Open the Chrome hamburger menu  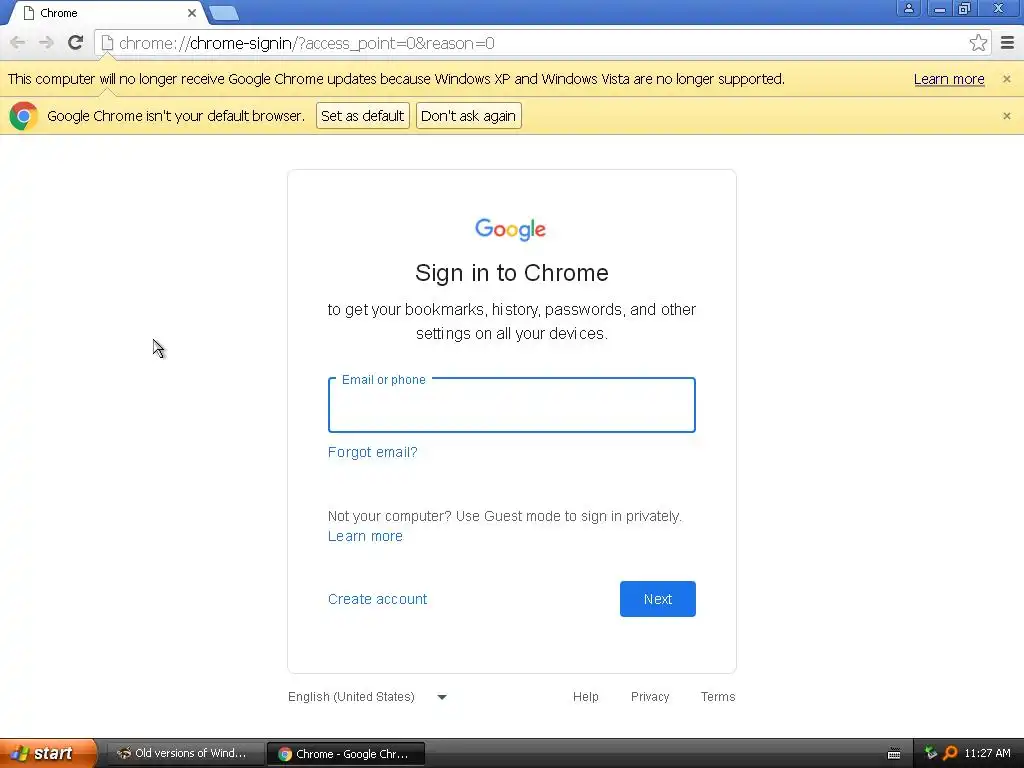[x=1008, y=43]
